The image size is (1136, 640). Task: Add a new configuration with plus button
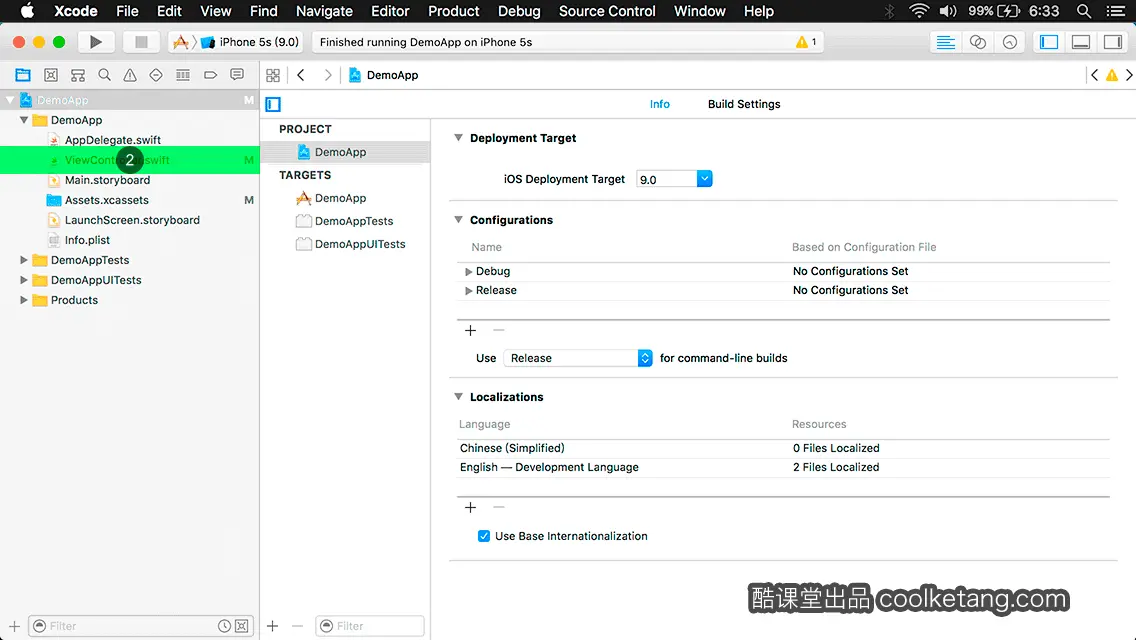pos(470,331)
